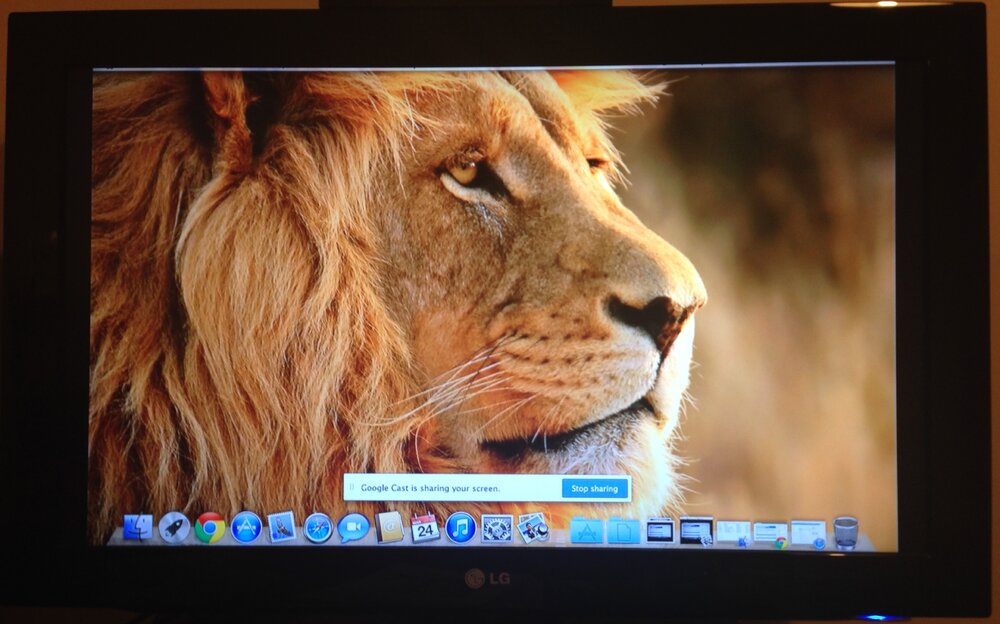Open Preview photo icon in Dock
The height and width of the screenshot is (624, 1000).
click(533, 528)
